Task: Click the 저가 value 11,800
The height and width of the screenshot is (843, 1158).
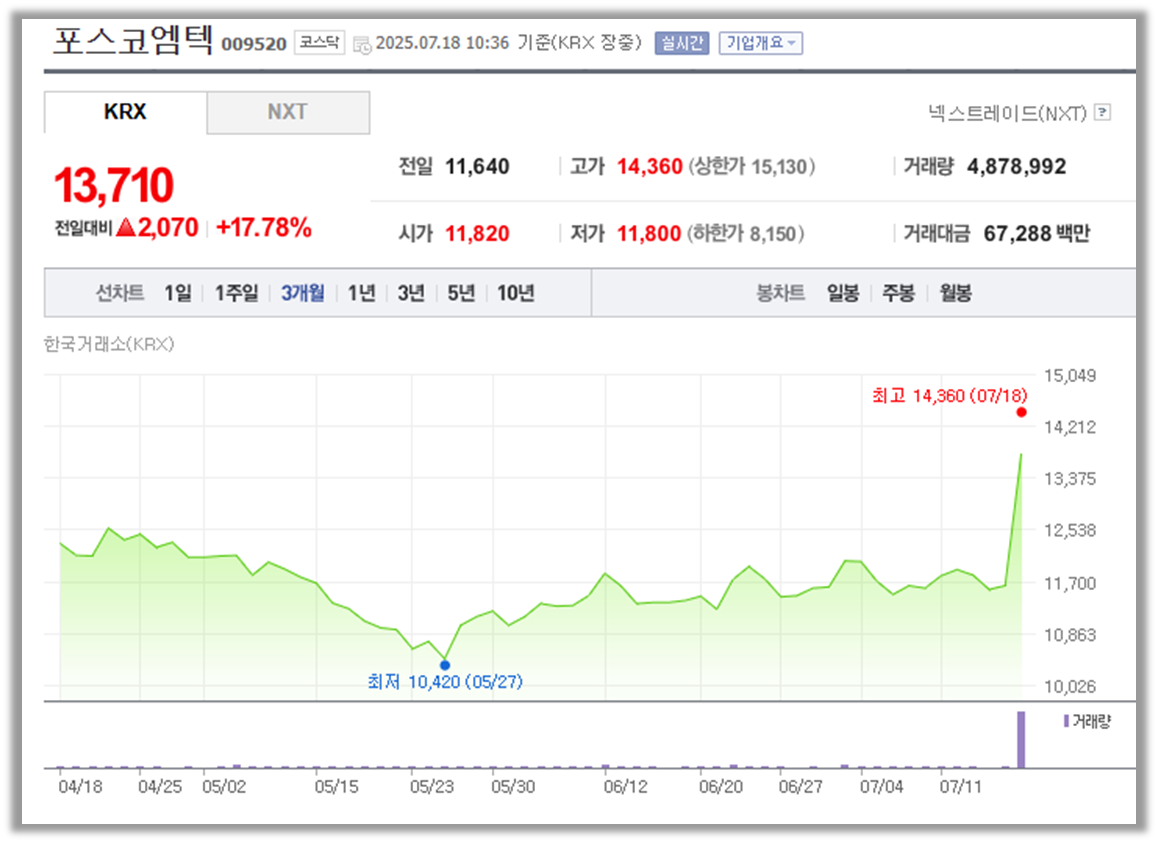Action: coord(649,233)
